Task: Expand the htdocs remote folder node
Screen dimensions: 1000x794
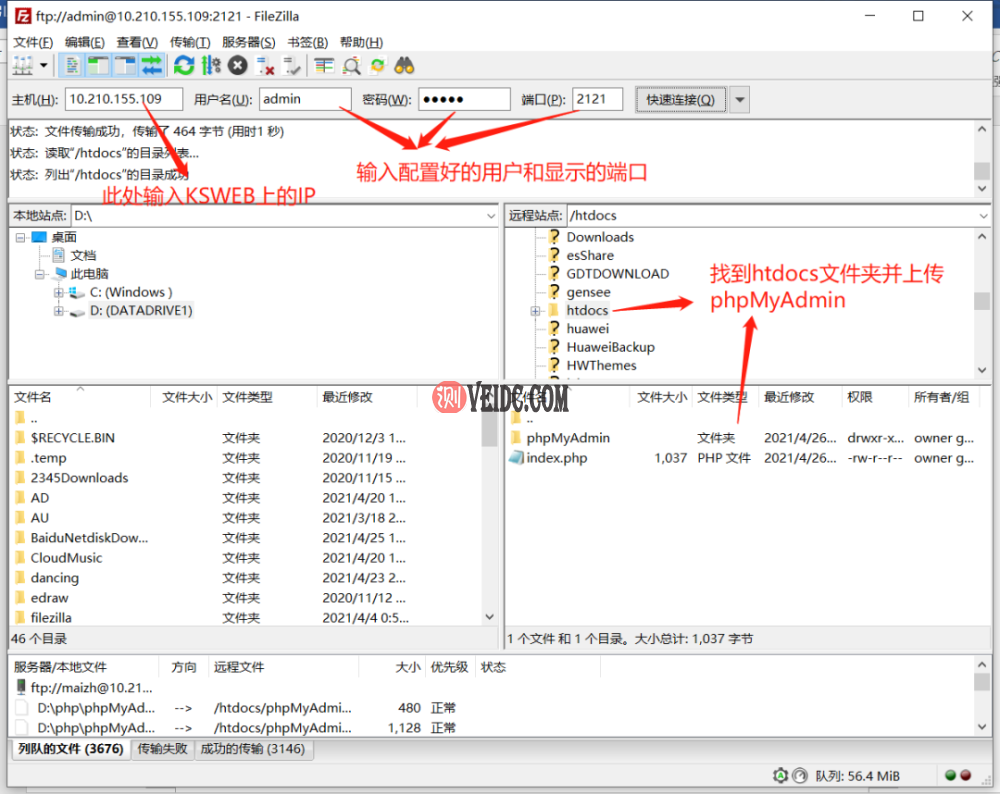Action: (x=537, y=311)
